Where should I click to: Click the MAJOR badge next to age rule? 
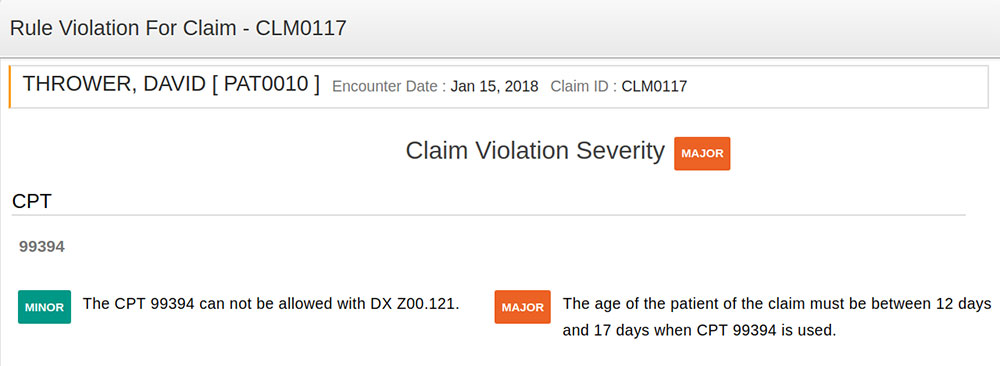coord(522,307)
